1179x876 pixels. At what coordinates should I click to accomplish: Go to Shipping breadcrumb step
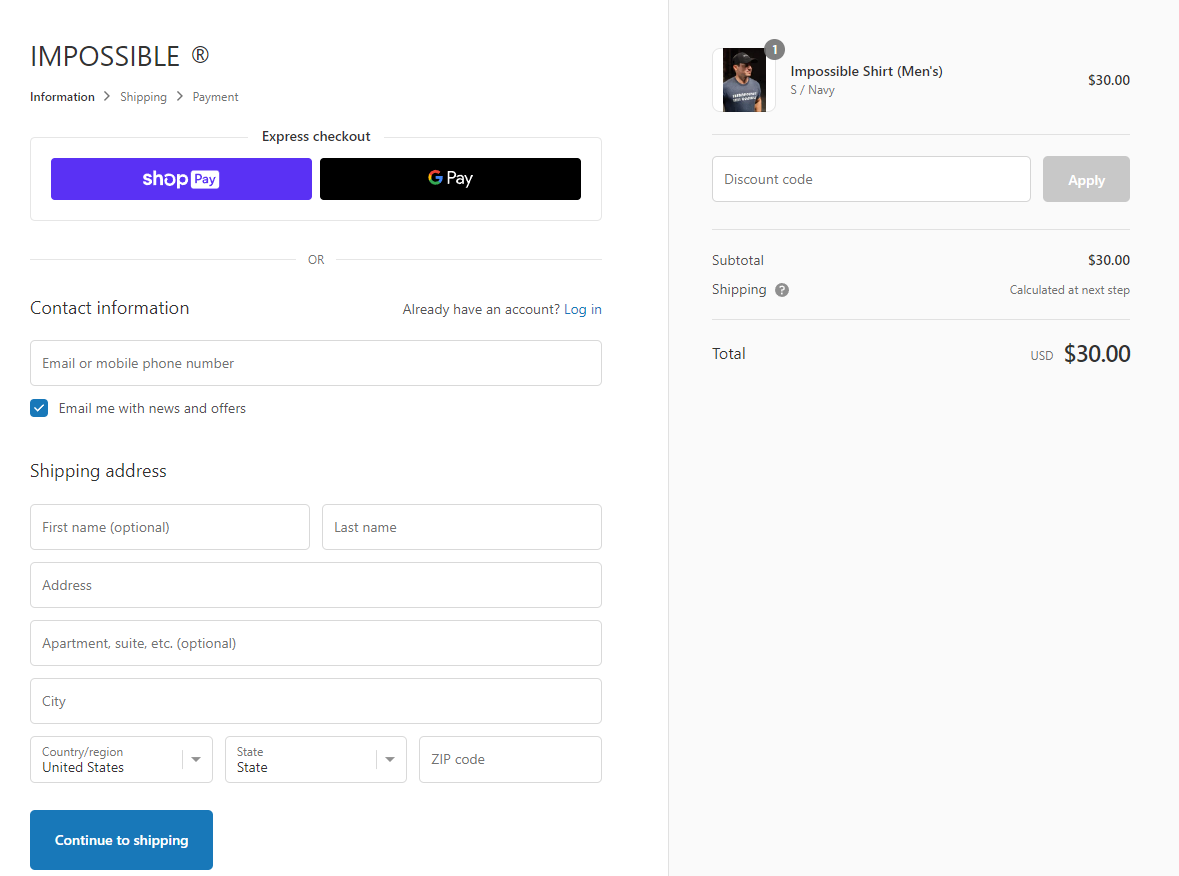(144, 97)
